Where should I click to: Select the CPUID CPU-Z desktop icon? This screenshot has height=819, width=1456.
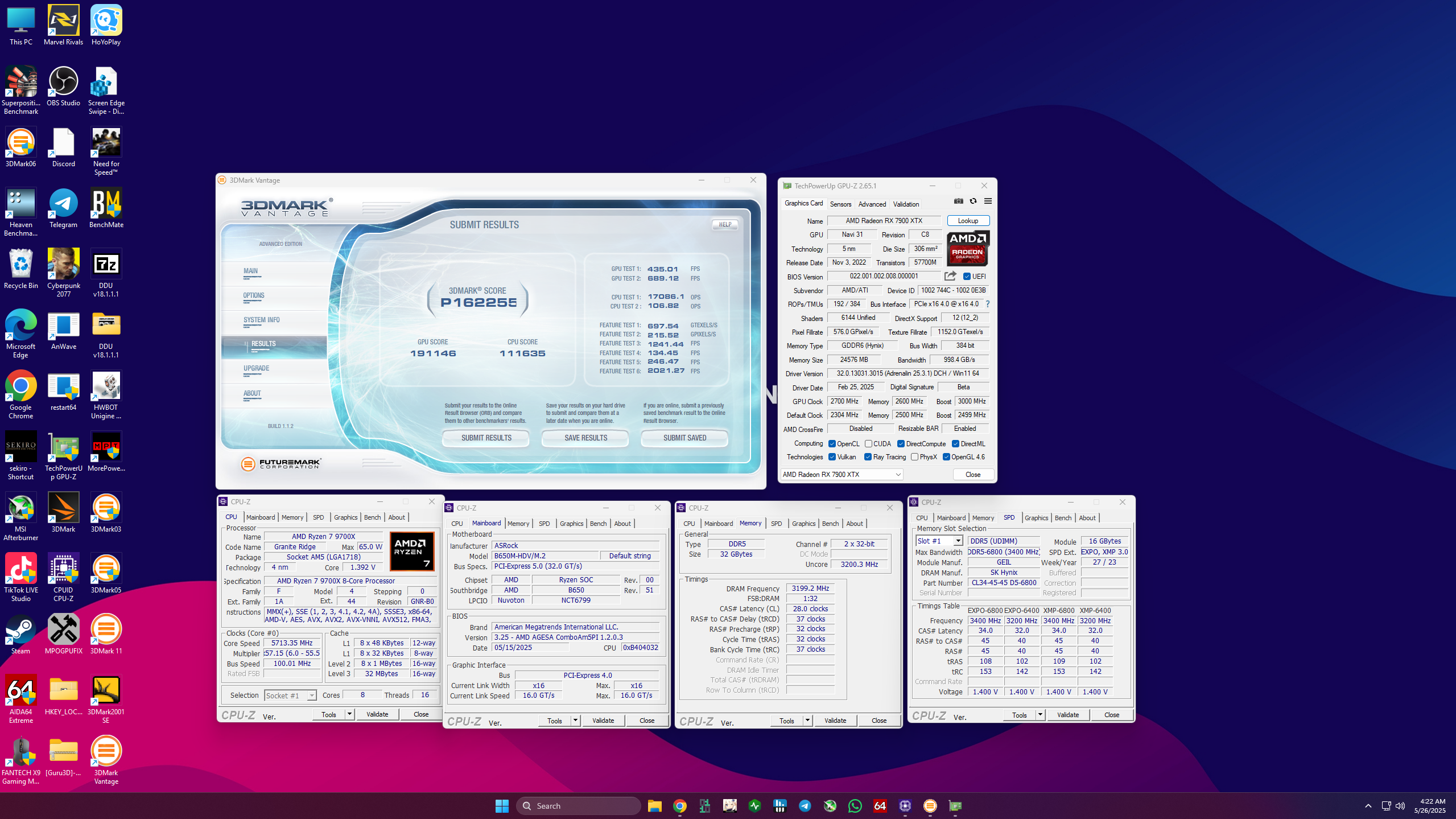(x=63, y=578)
